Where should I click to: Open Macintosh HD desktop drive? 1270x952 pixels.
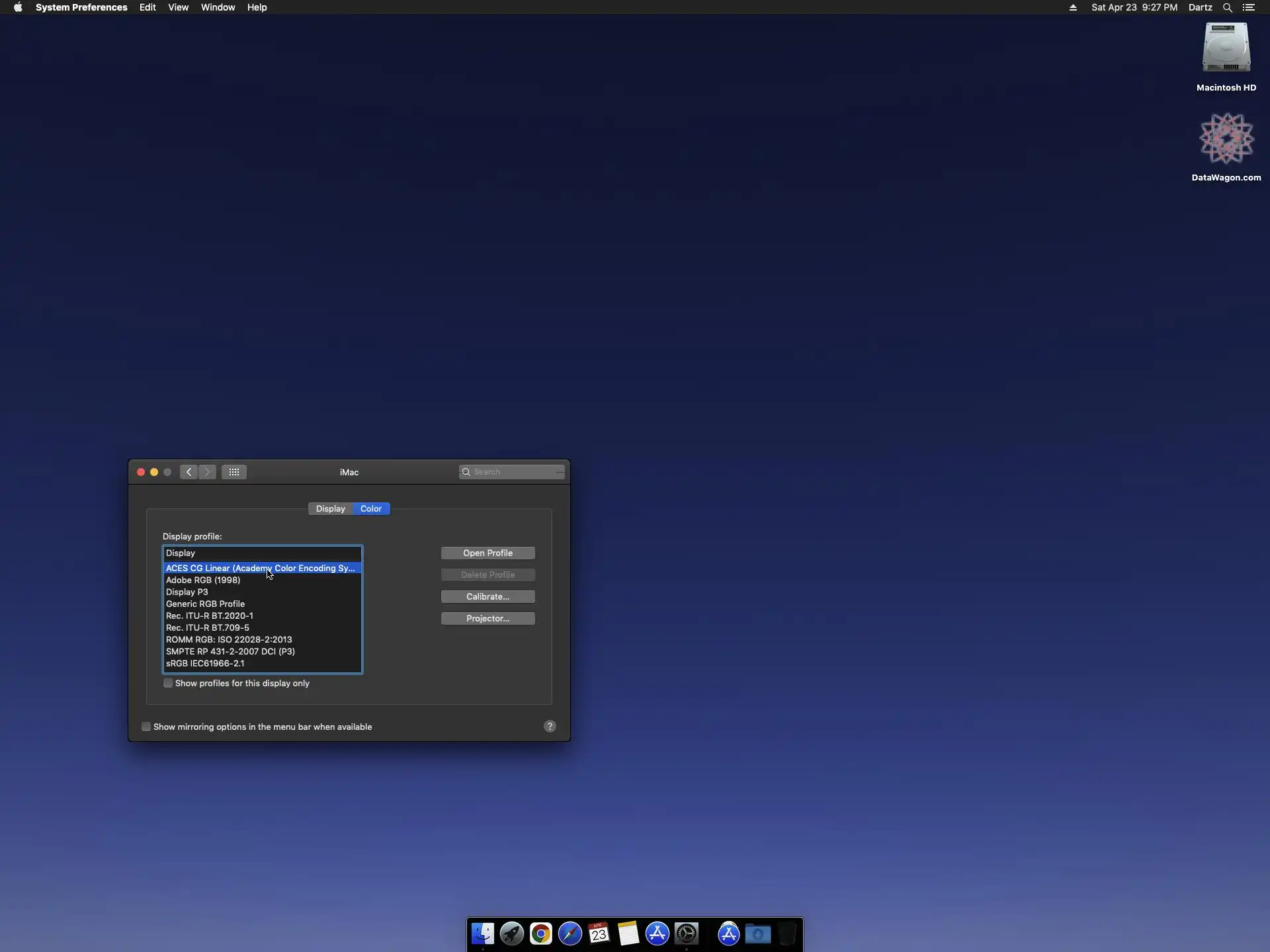click(x=1226, y=48)
